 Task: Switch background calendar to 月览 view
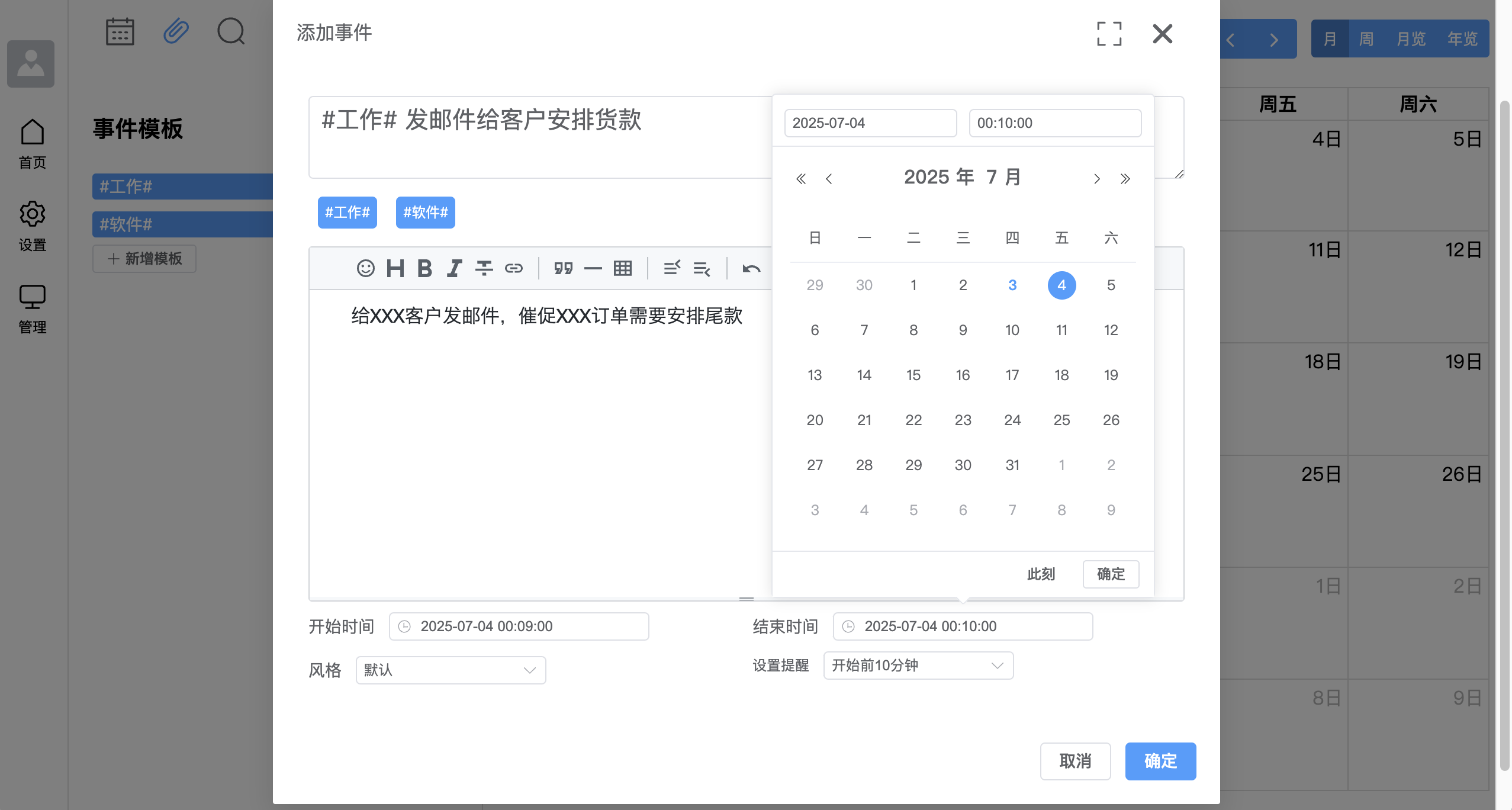click(x=1411, y=39)
